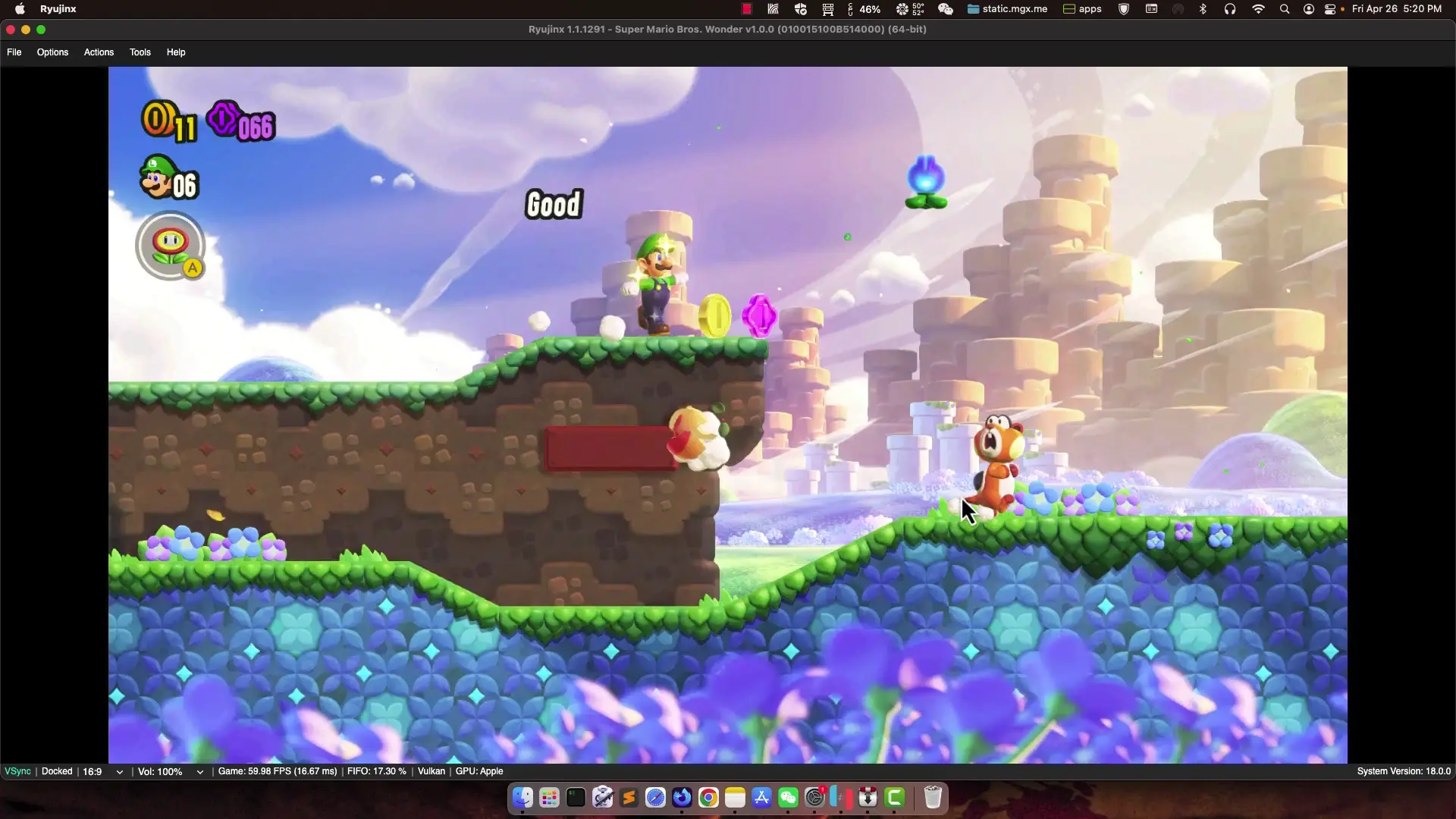
Task: Open the Options menu
Action: tap(52, 52)
